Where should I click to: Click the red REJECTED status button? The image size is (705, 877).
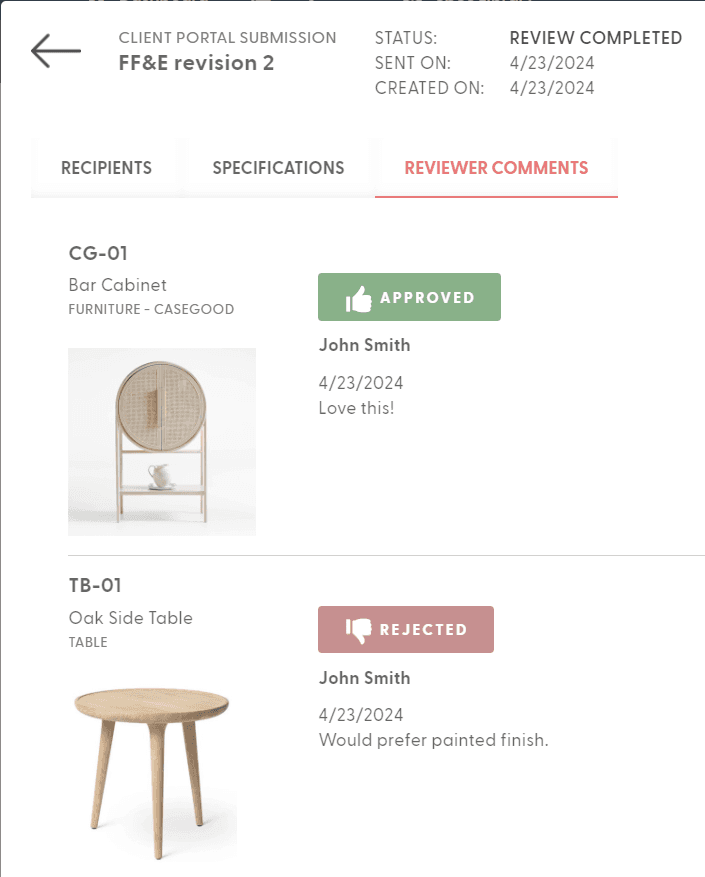405,629
